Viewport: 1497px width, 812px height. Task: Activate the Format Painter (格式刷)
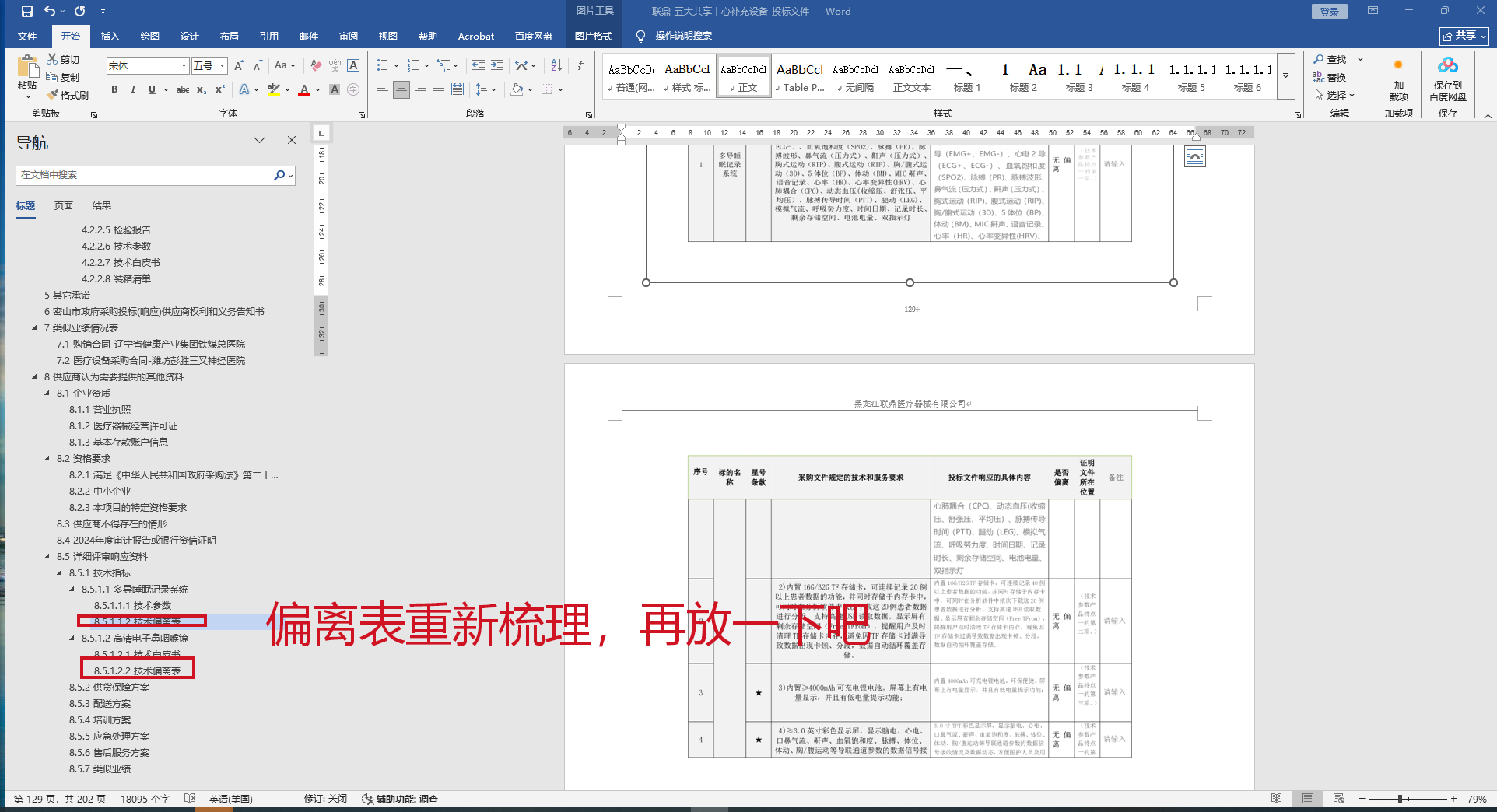pyautogui.click(x=68, y=95)
